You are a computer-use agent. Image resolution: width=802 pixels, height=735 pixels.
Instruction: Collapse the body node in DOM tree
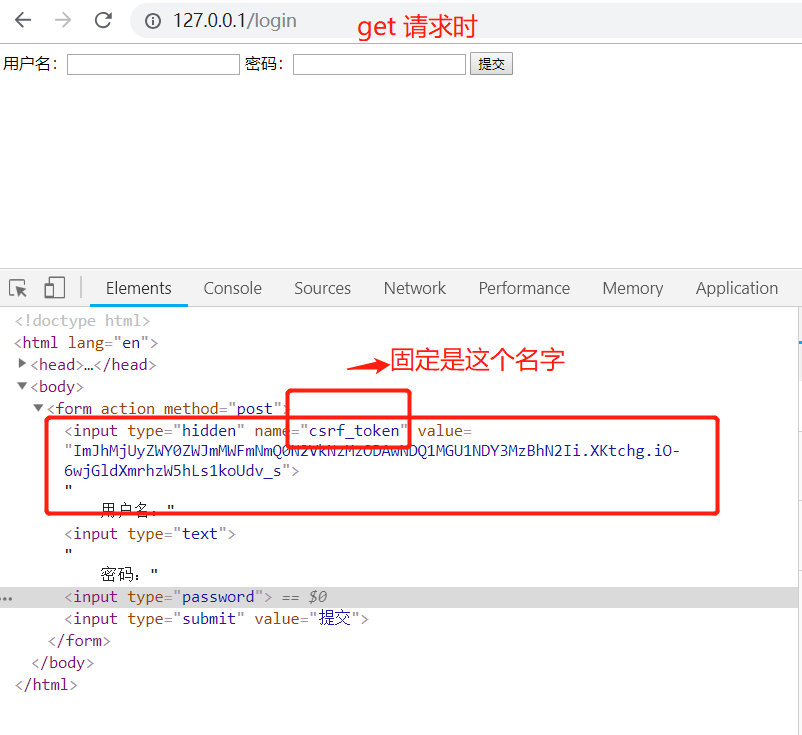tap(22, 386)
